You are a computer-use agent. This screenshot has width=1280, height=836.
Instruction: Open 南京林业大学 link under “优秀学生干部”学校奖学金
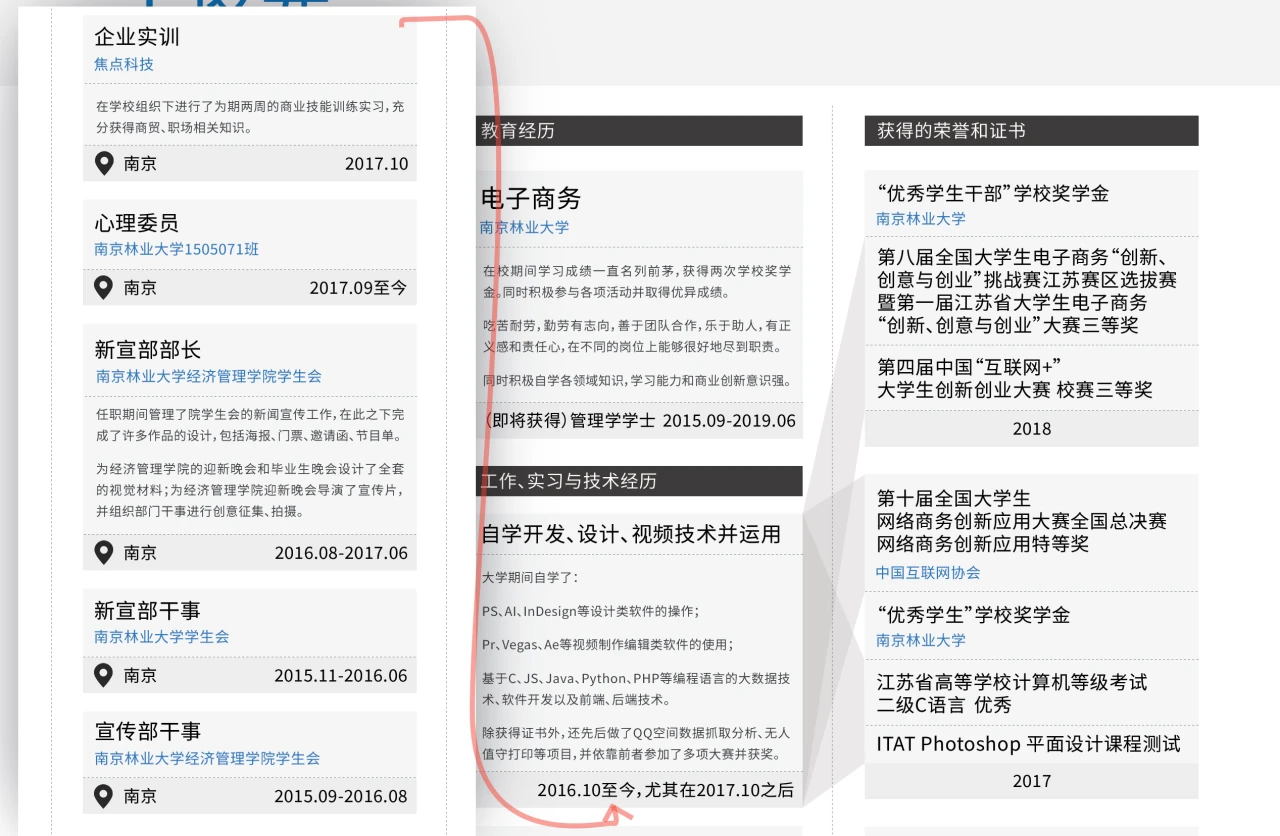(921, 218)
